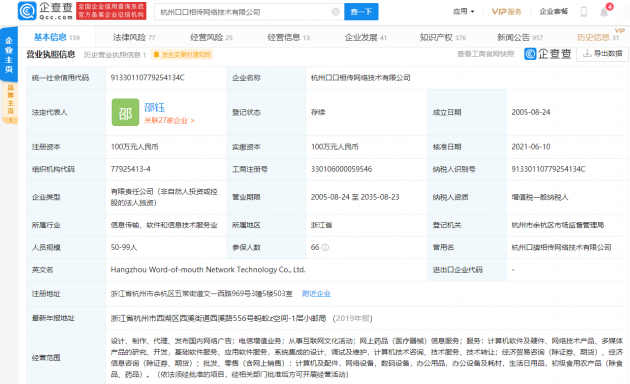Select the English name Hangzhou Word-of-mouth Network Technology
This screenshot has width=630, height=384.
click(208, 270)
